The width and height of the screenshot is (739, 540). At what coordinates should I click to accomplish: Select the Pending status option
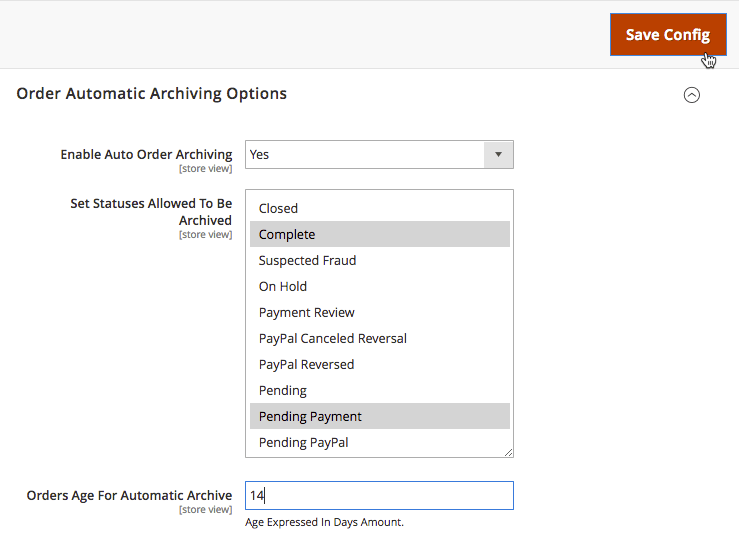[x=283, y=390]
